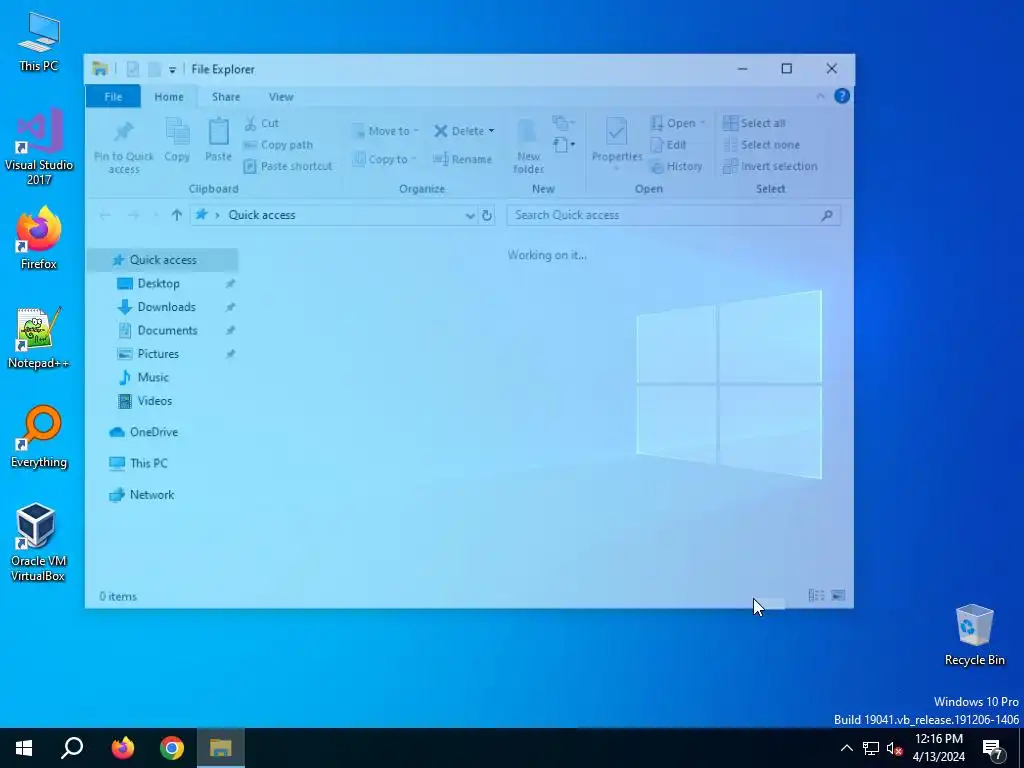
Task: Switch to the Home ribbon tab
Action: 168,97
